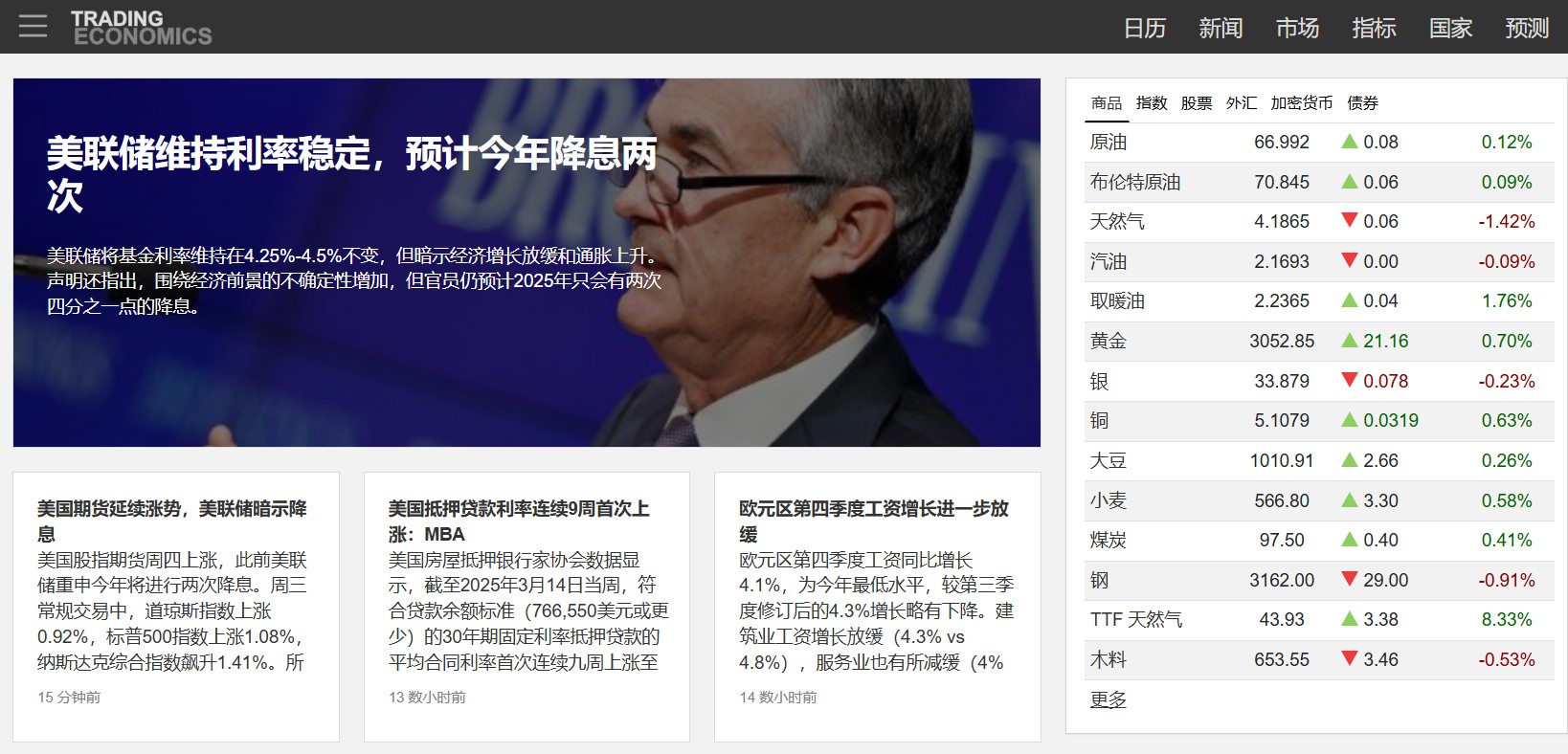Viewport: 1568px width, 754px height.
Task: Open the 预测 menu
Action: click(1527, 28)
